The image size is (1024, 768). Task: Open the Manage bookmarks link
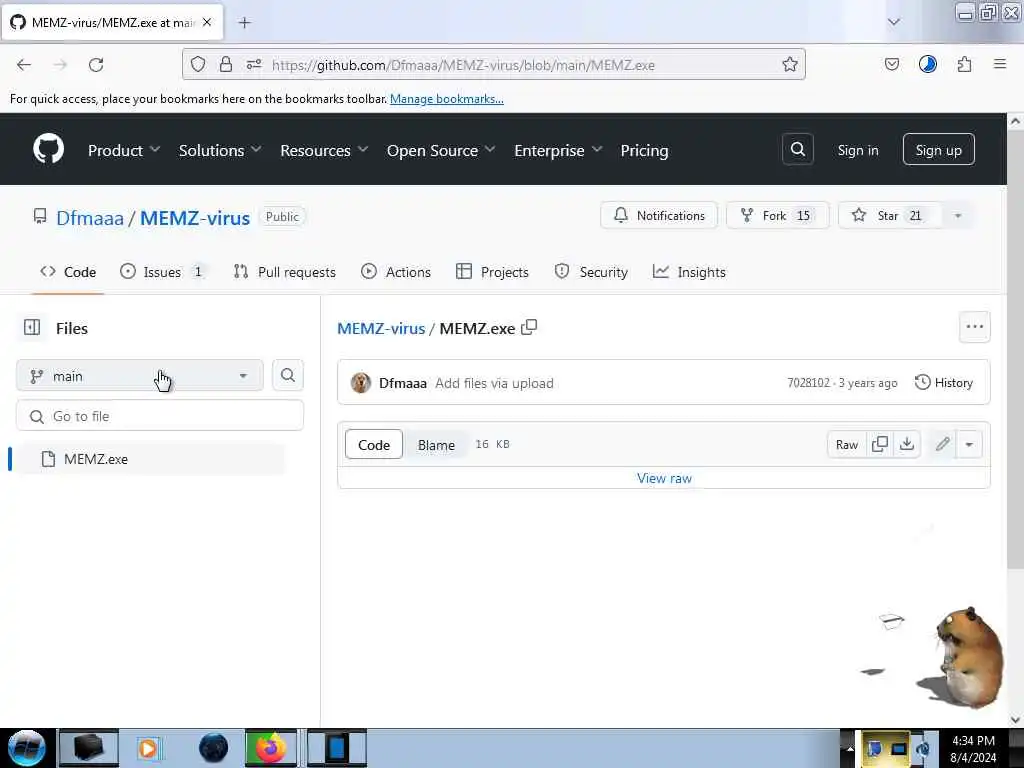tap(447, 99)
